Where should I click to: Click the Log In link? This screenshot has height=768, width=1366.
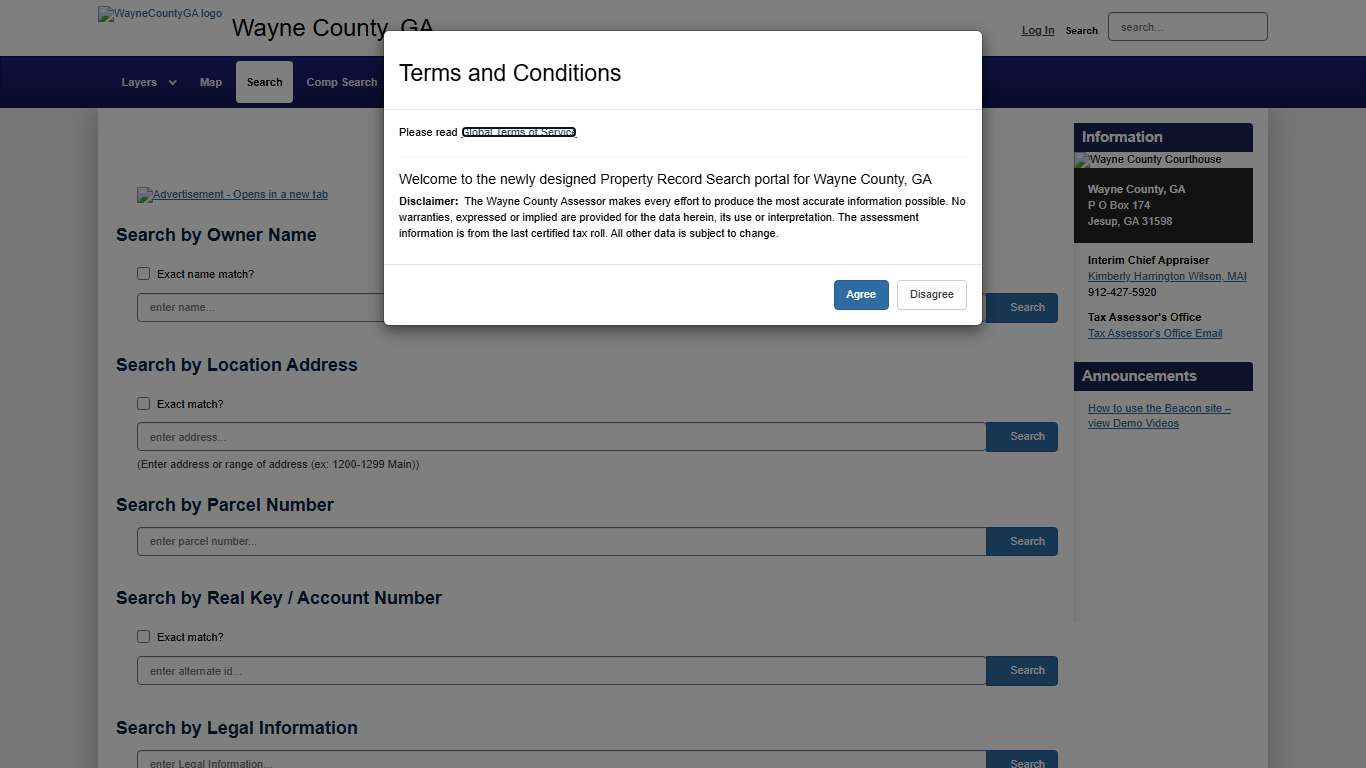point(1038,30)
